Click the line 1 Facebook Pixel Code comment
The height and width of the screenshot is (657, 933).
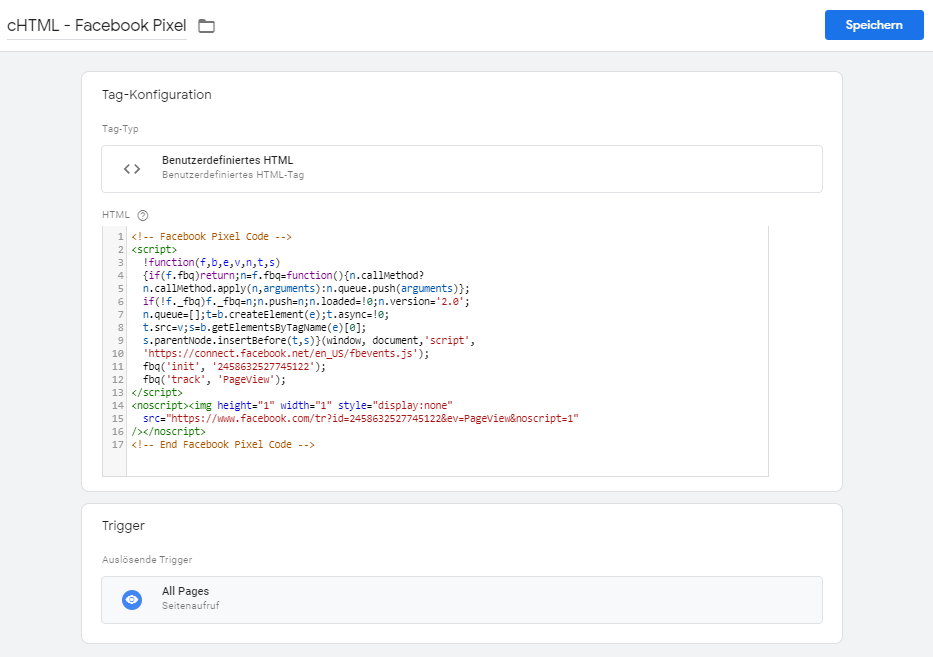click(211, 236)
